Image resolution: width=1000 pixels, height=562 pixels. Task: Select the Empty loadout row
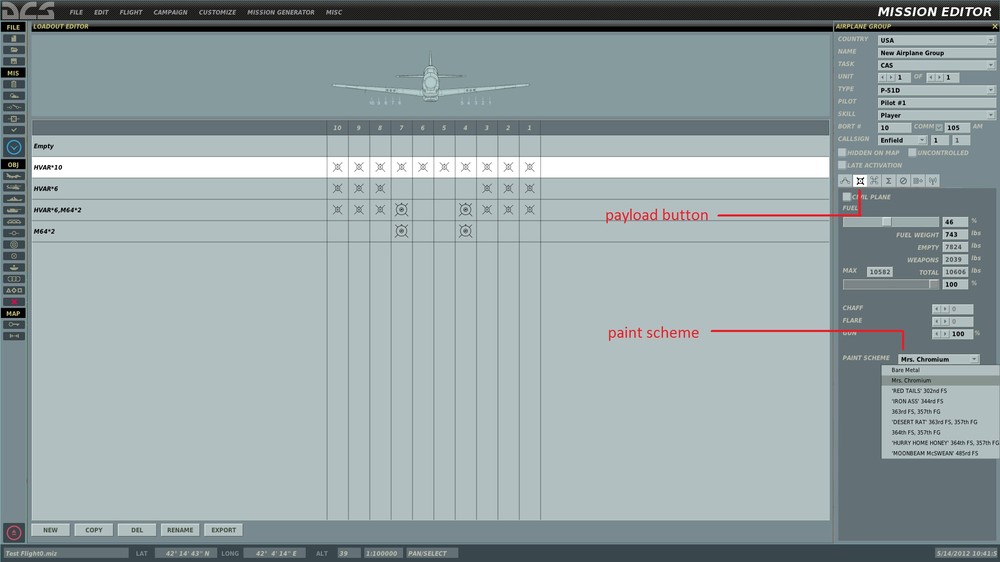coord(430,146)
